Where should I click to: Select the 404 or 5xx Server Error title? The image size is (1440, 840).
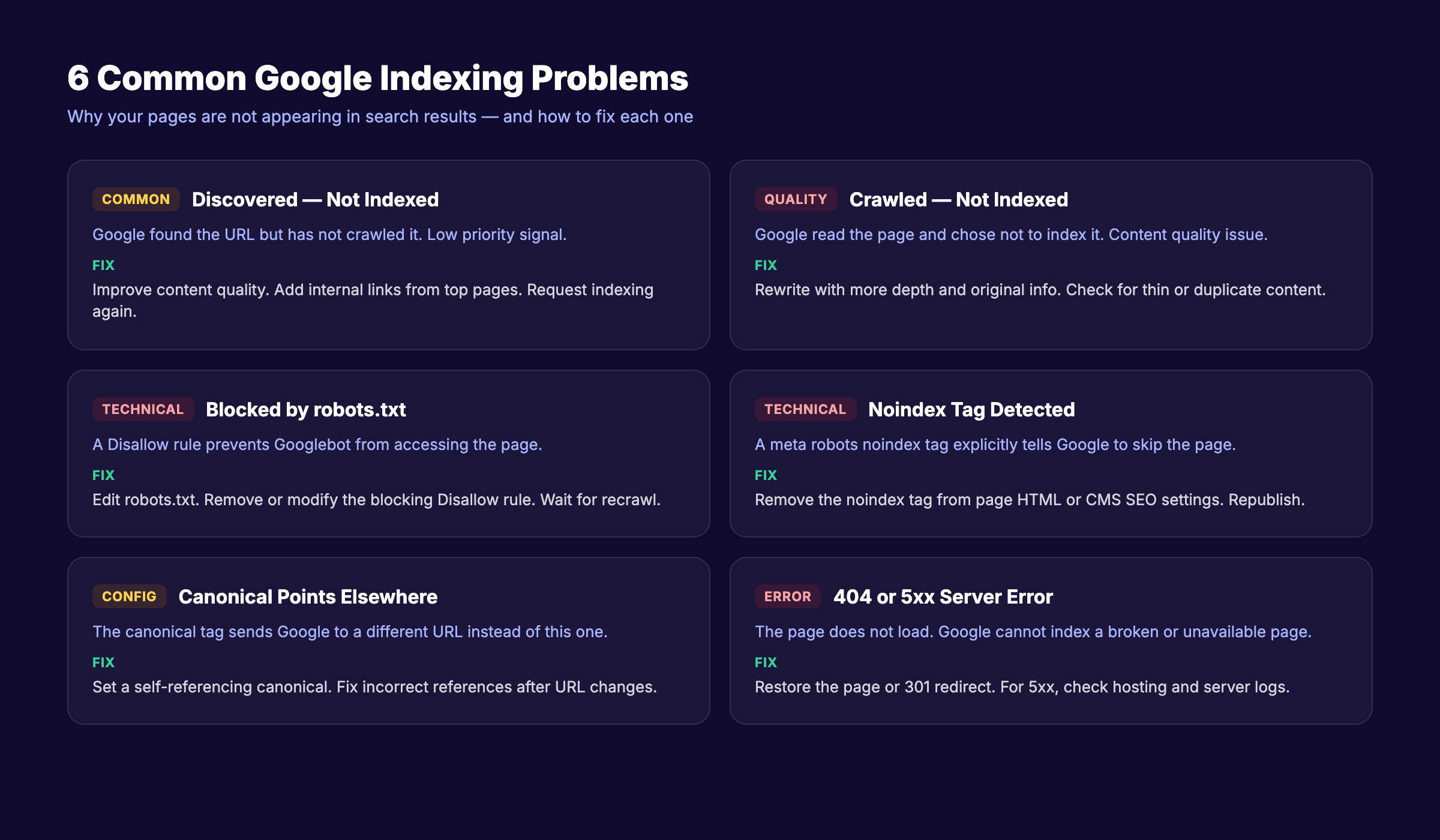(x=943, y=597)
